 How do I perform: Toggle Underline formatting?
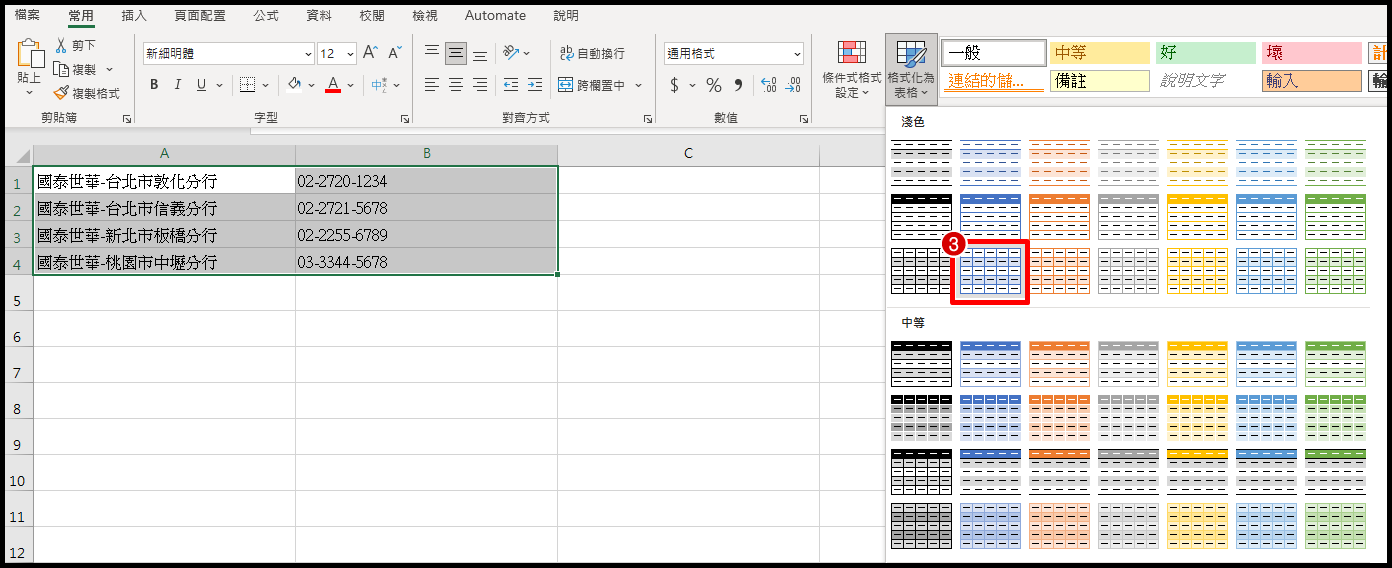[x=201, y=85]
